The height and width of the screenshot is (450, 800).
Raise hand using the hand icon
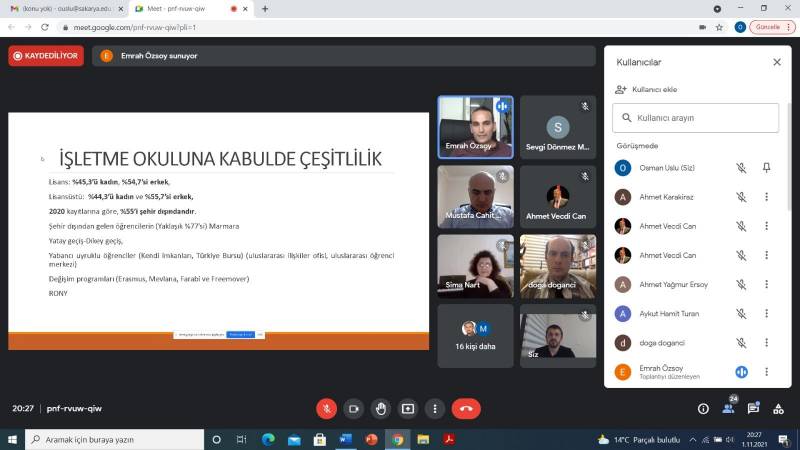click(x=380, y=408)
